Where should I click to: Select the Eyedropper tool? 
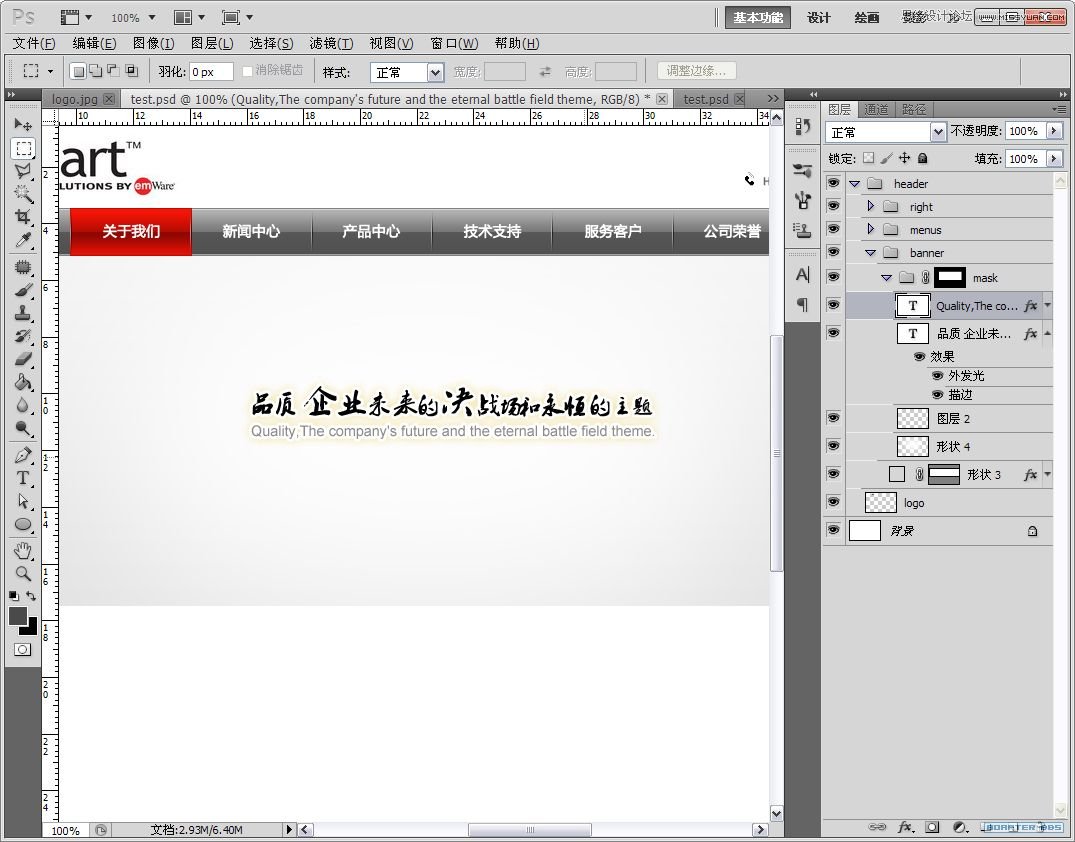coord(23,240)
